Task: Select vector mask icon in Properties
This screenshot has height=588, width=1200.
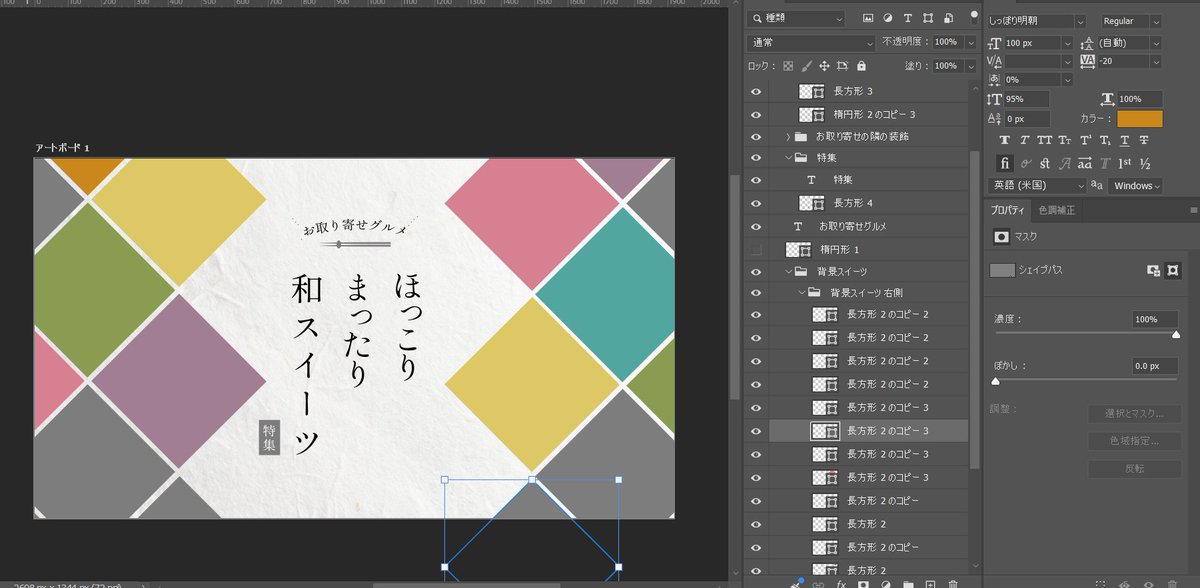Action: click(1172, 270)
